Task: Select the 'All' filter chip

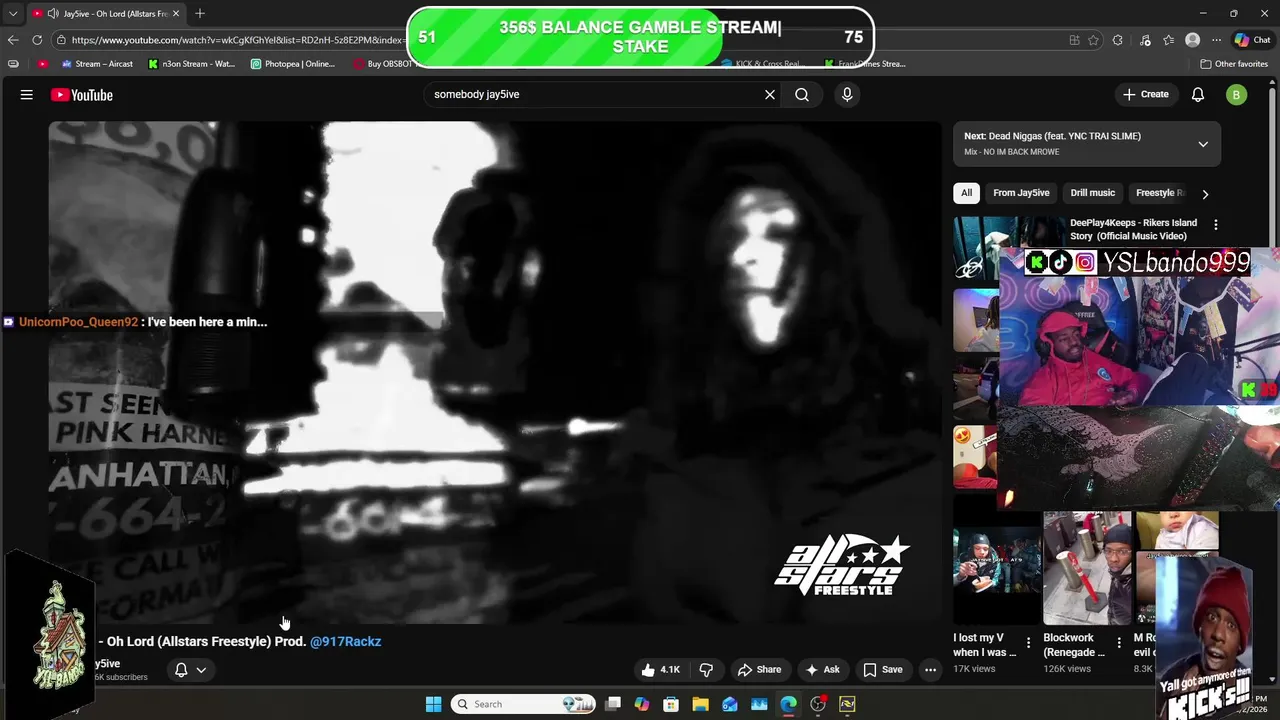Action: click(x=966, y=193)
